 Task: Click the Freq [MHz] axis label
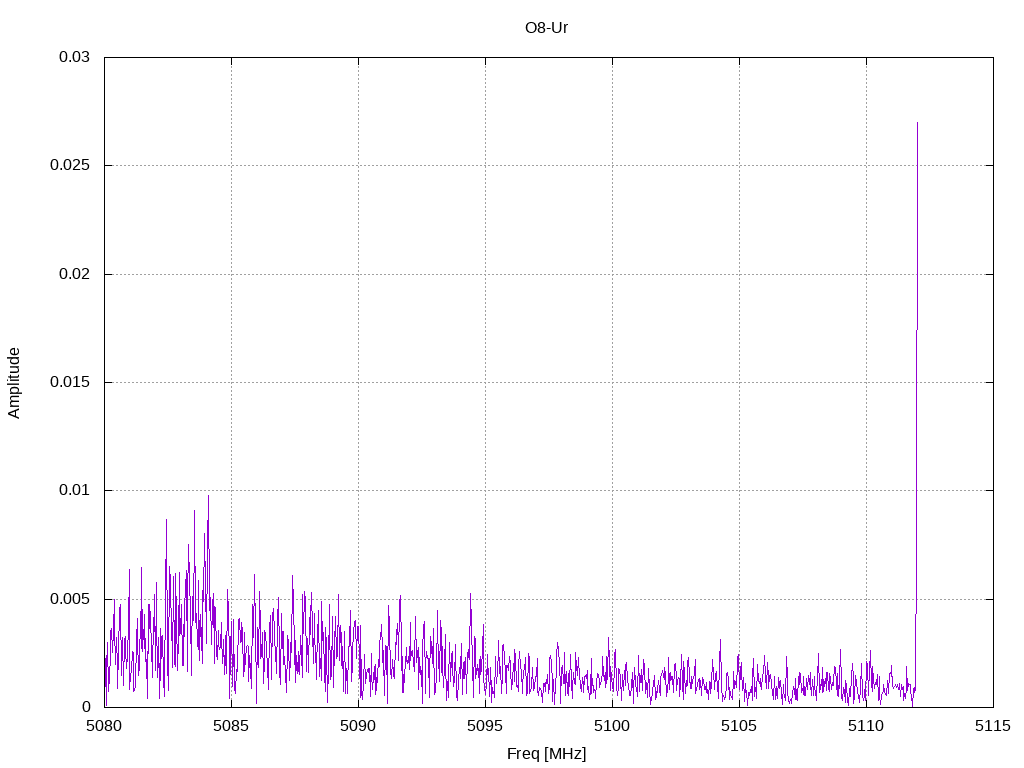click(x=546, y=754)
